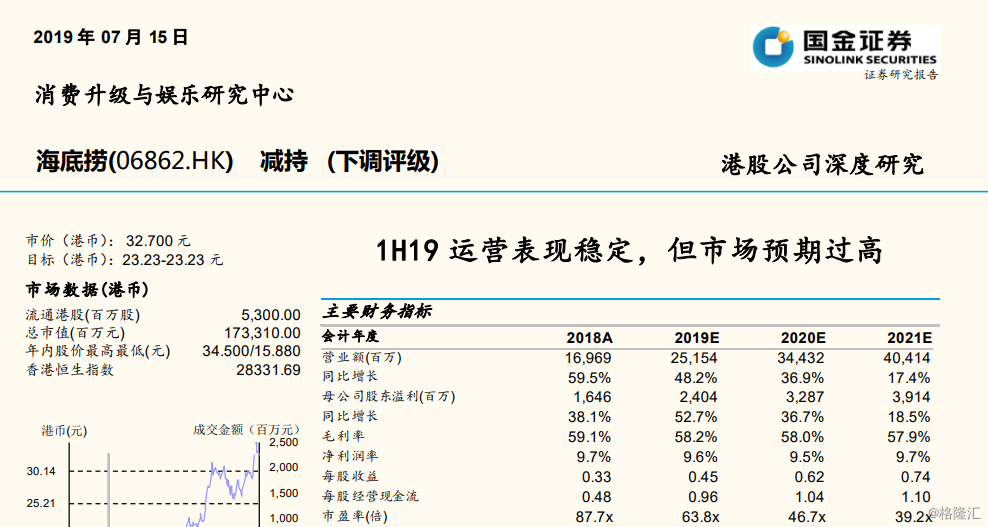Select the profit value 3,914
This screenshot has width=988, height=527.
[911, 397]
